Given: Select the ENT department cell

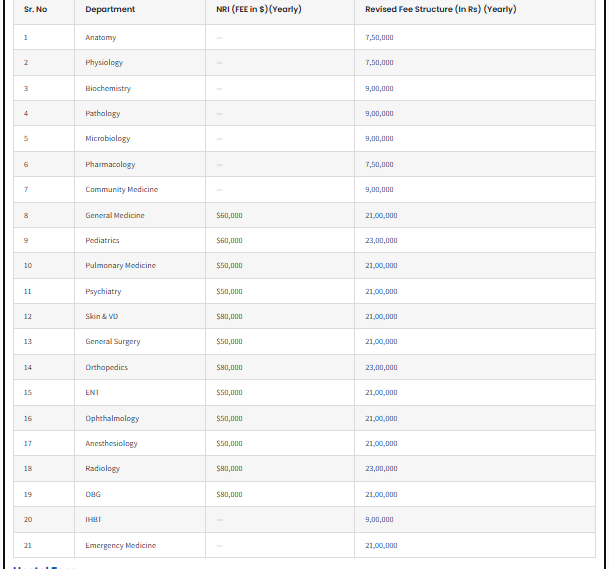Looking at the screenshot, I should (92, 392).
